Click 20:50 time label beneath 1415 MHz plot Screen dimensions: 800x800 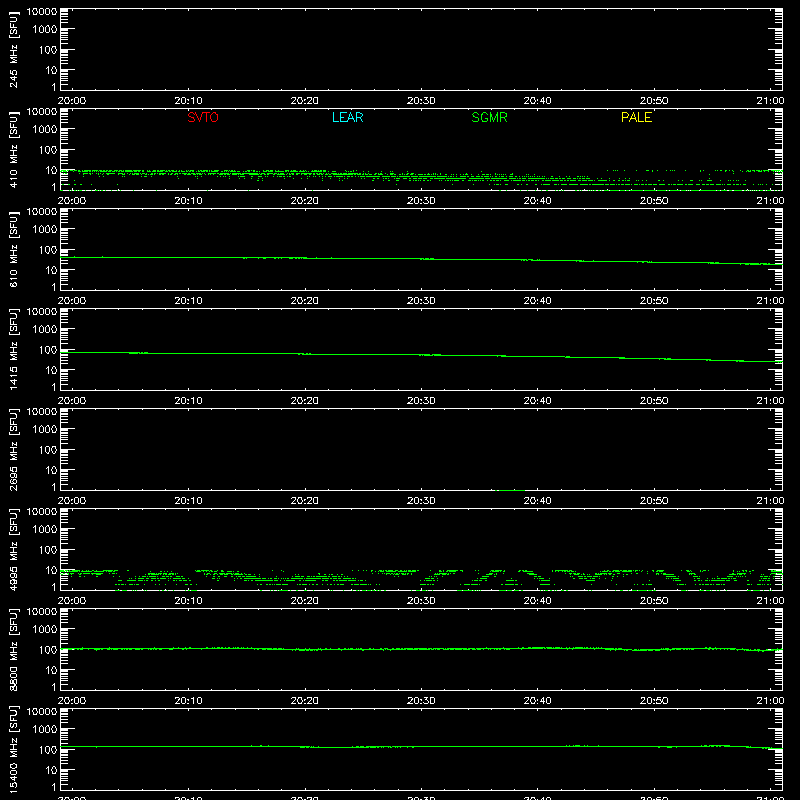pyautogui.click(x=654, y=401)
